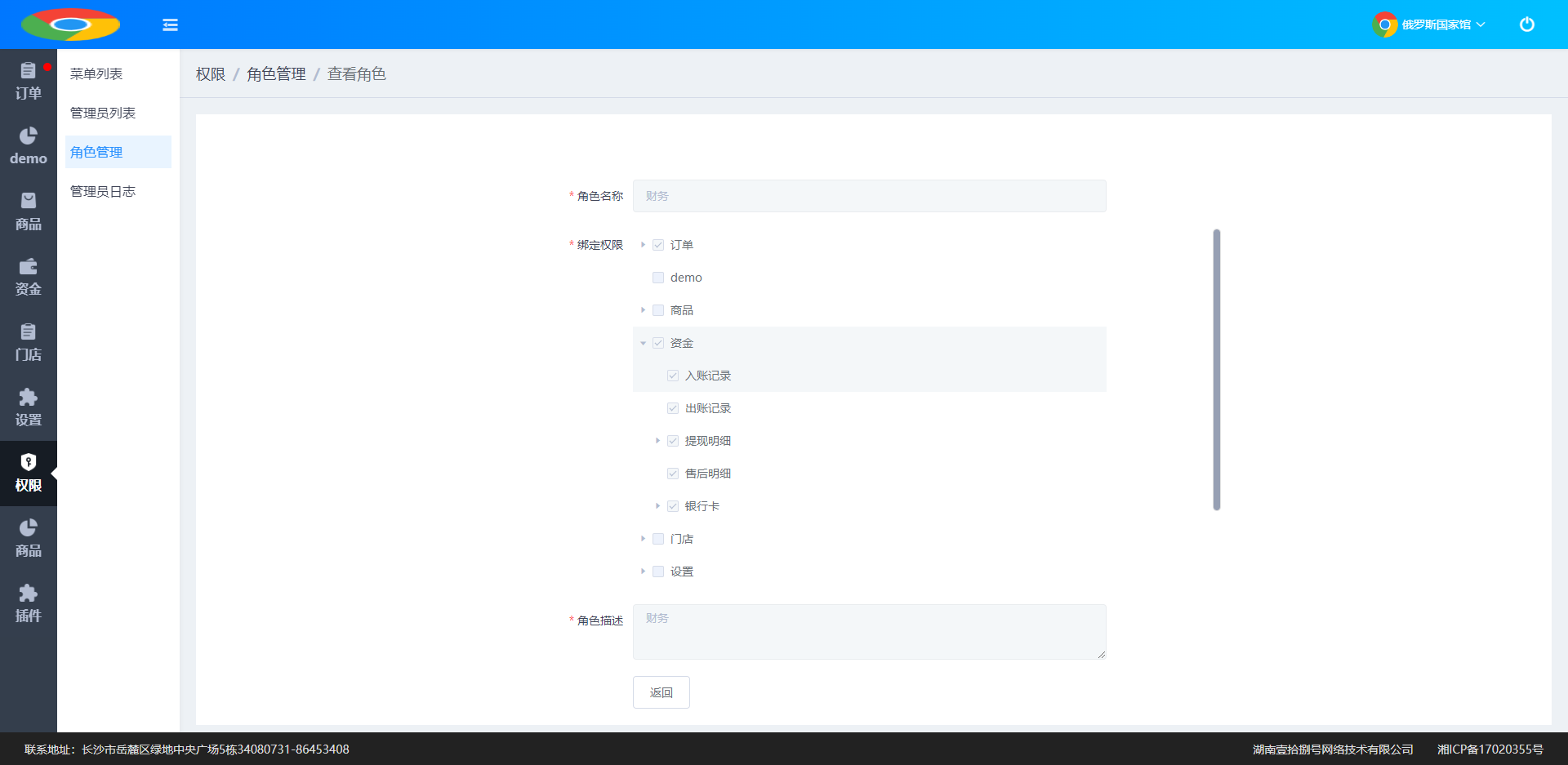Click the 售后明细 tree row label
Screen dimensions: 1568x765
708,474
